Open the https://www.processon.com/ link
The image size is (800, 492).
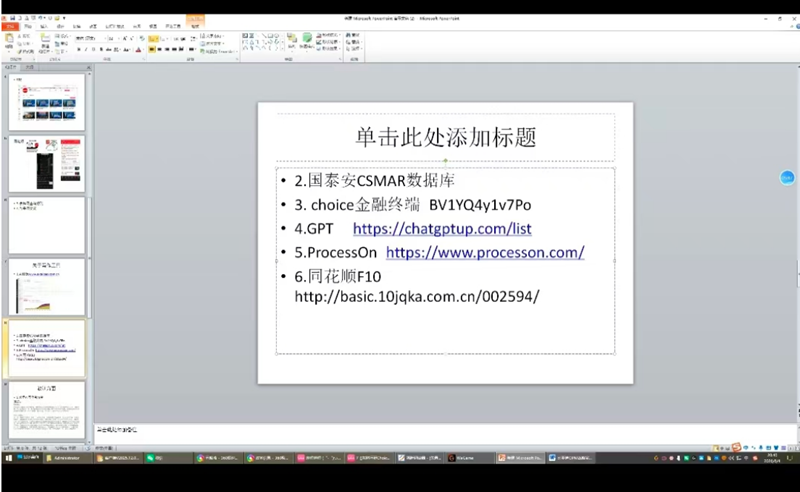485,252
